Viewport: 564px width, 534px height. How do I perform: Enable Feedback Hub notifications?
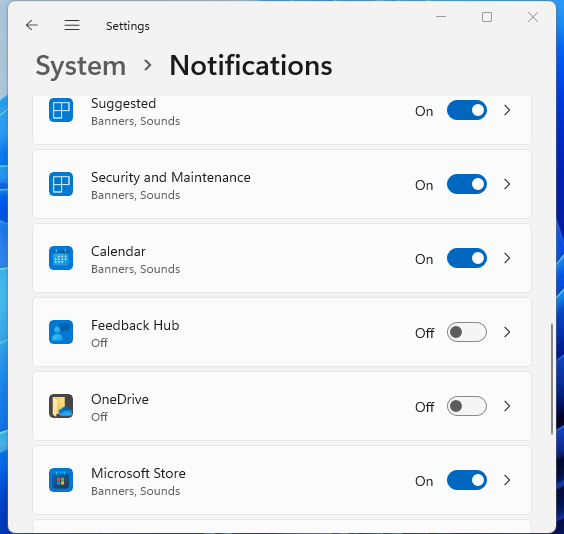(x=467, y=332)
